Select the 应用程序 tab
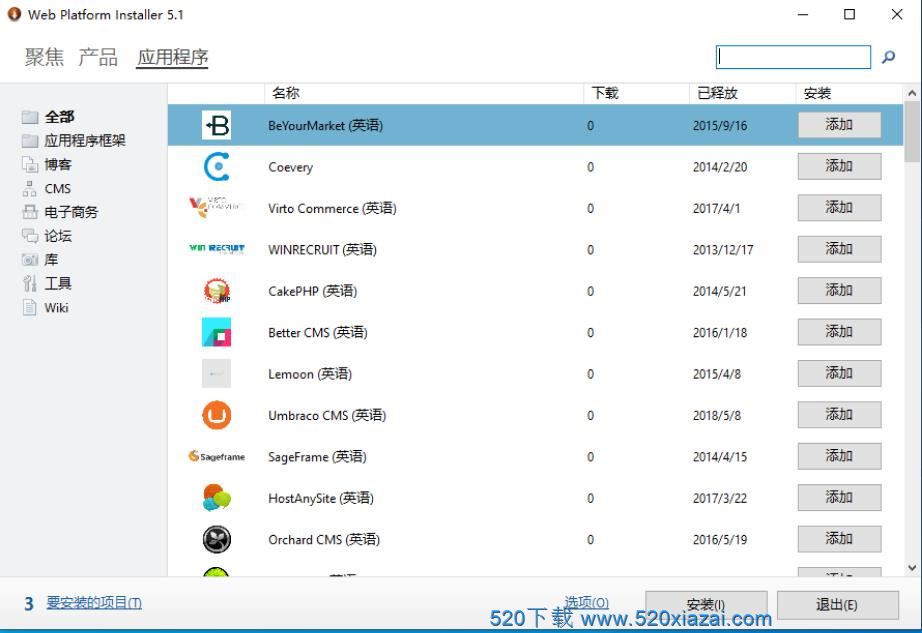 [x=172, y=57]
